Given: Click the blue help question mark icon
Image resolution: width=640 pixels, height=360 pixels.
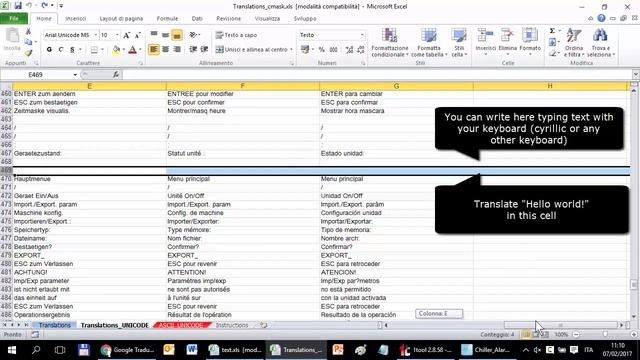Looking at the screenshot, I should click(601, 18).
